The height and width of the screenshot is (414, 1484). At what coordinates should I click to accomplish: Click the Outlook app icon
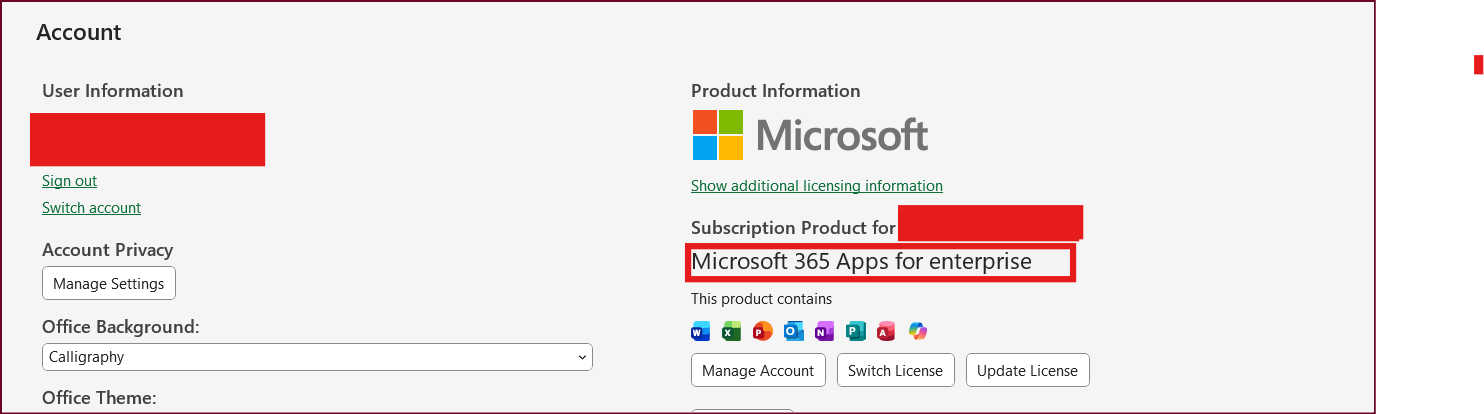[x=794, y=331]
